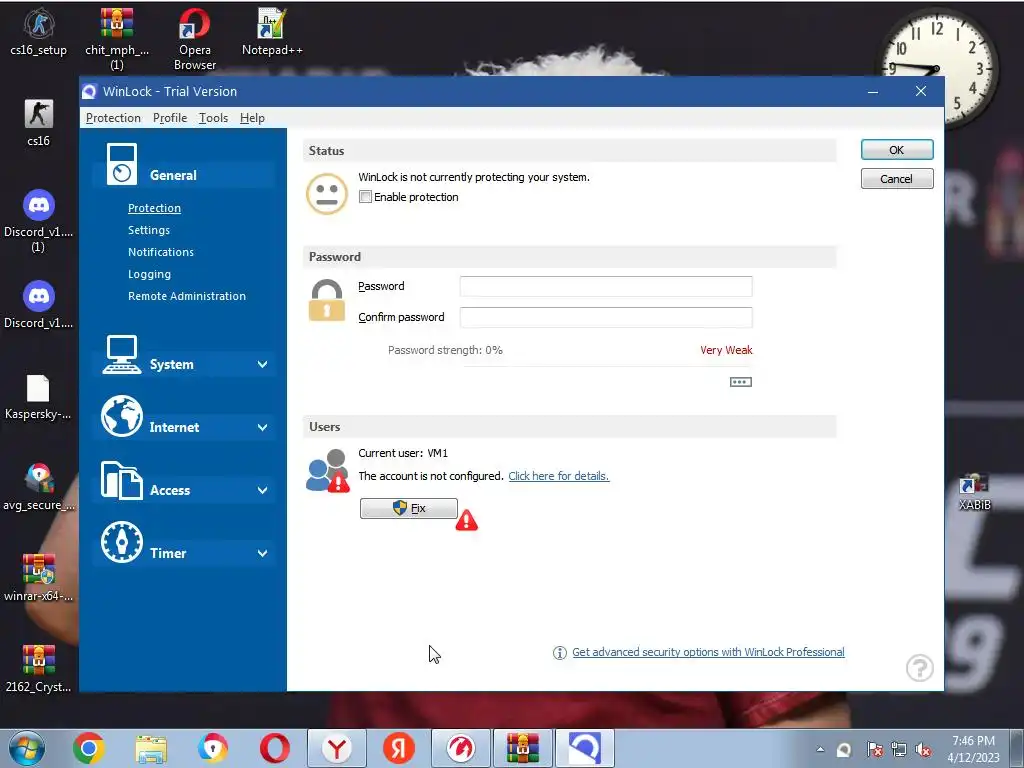1024x768 pixels.
Task: Click the Cancel button
Action: (x=897, y=179)
